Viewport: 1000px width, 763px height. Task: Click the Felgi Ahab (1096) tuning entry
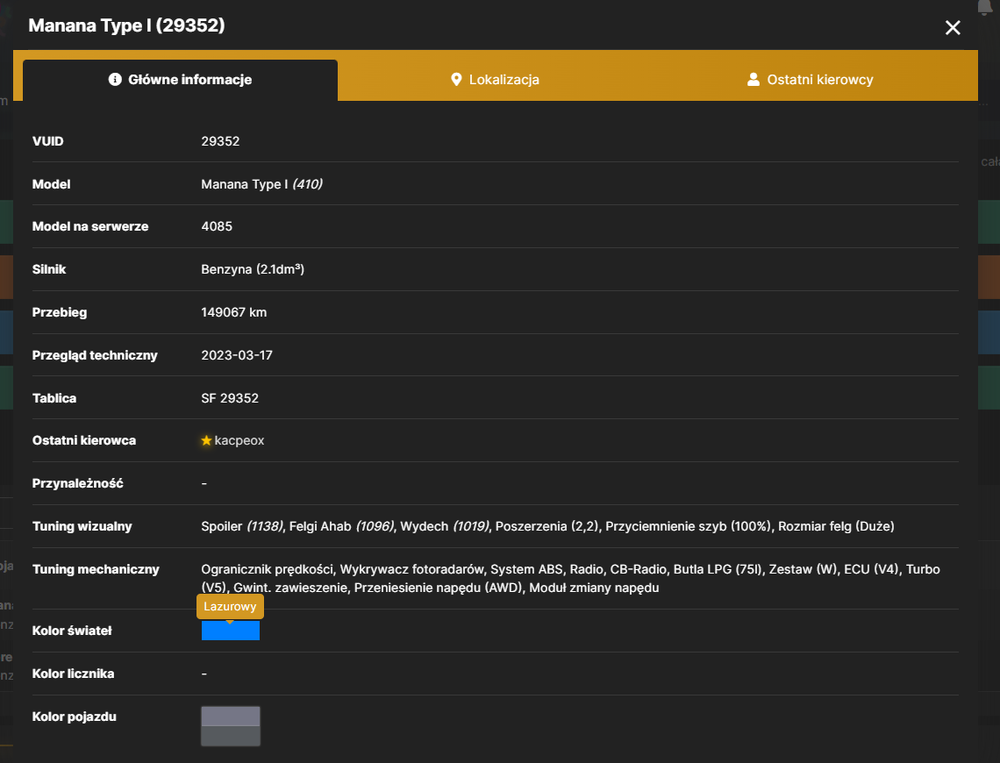[342, 526]
